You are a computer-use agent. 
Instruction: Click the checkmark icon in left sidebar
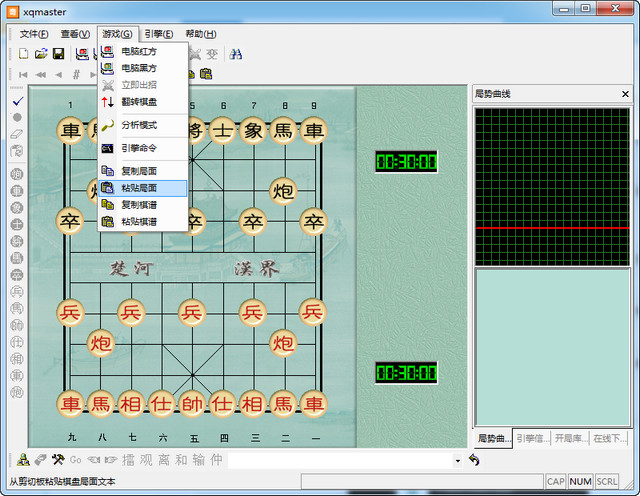coord(17,102)
